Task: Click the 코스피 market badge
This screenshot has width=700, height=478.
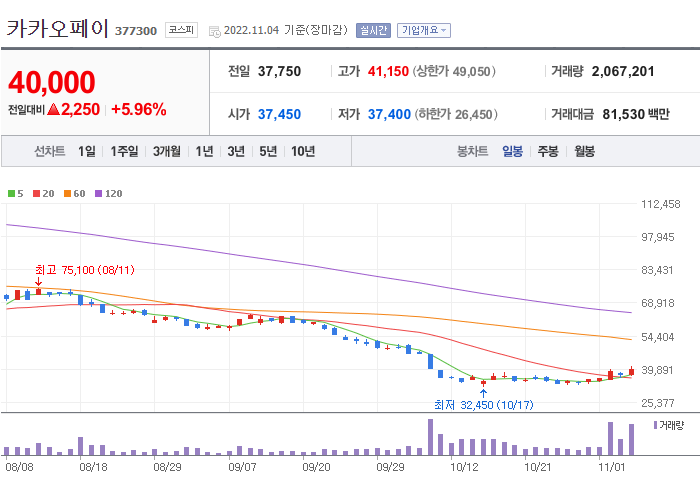Action: 181,30
